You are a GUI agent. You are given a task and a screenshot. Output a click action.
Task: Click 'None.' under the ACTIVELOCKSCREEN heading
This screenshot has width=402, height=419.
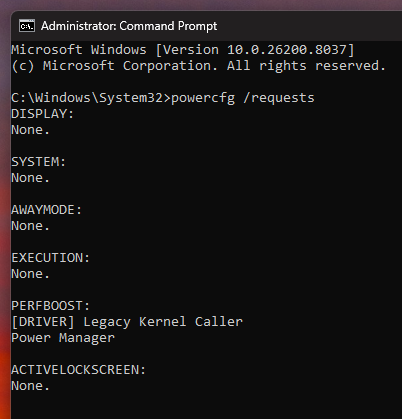[x=30, y=386]
